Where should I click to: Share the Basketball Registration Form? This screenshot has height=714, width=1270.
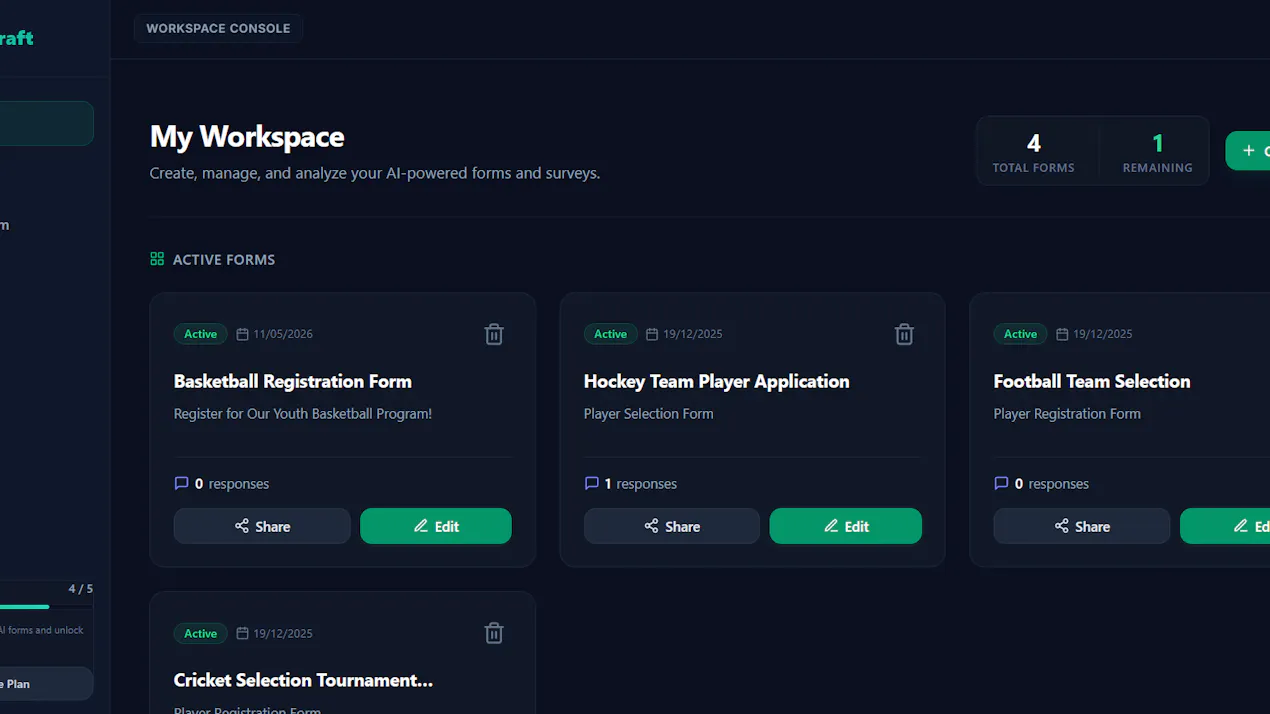click(262, 526)
